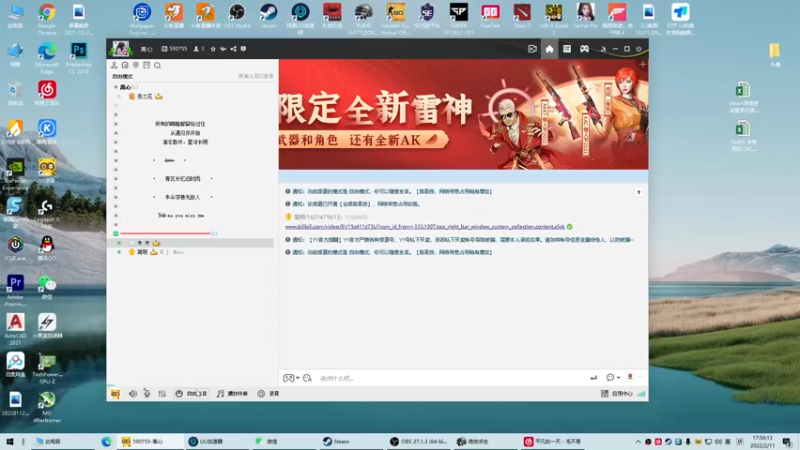Image resolution: width=800 pixels, height=450 pixels.
Task: Click the 自由发言 speak mode button
Action: [x=191, y=394]
